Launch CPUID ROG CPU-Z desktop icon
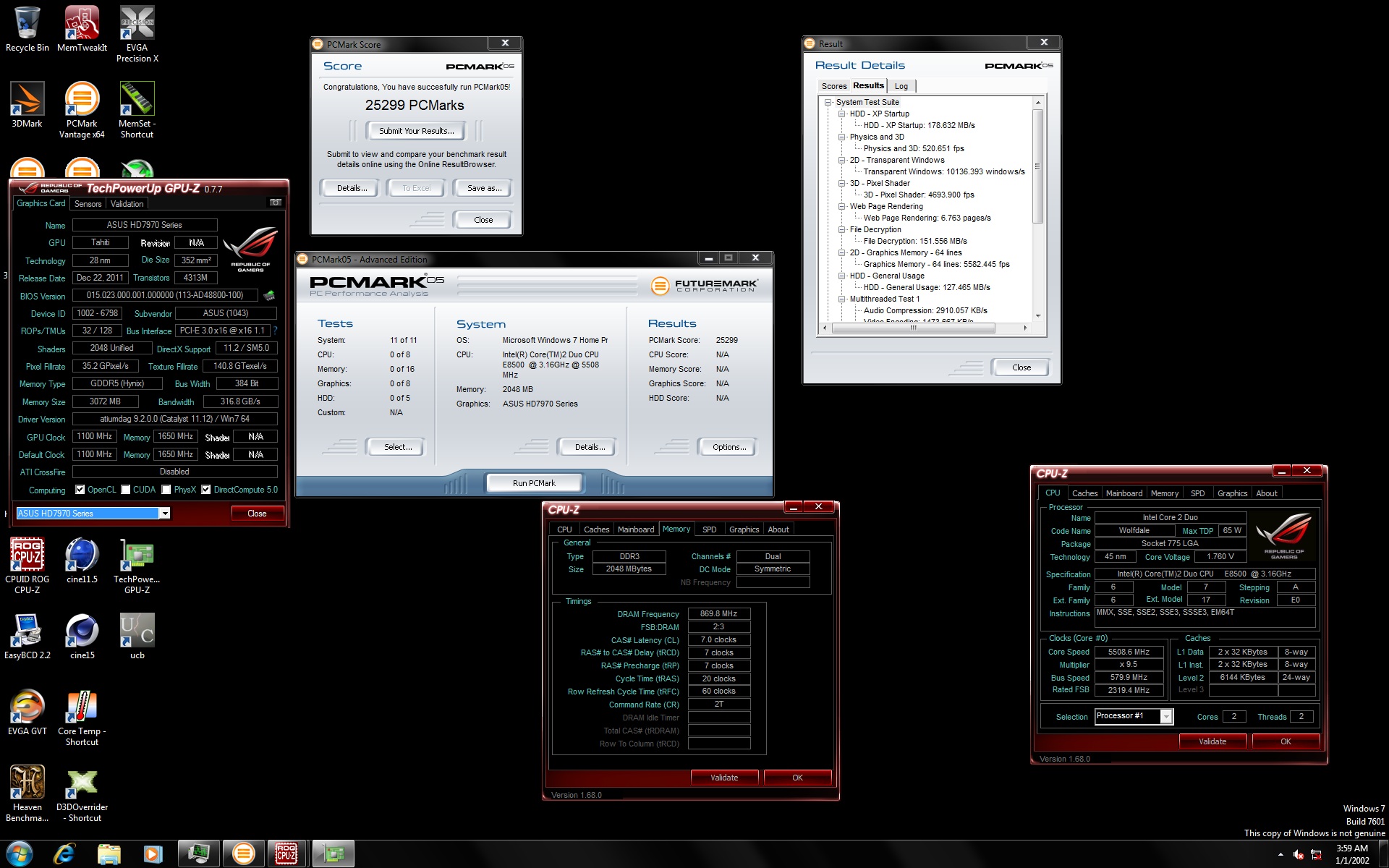The image size is (1389, 868). click(x=27, y=566)
